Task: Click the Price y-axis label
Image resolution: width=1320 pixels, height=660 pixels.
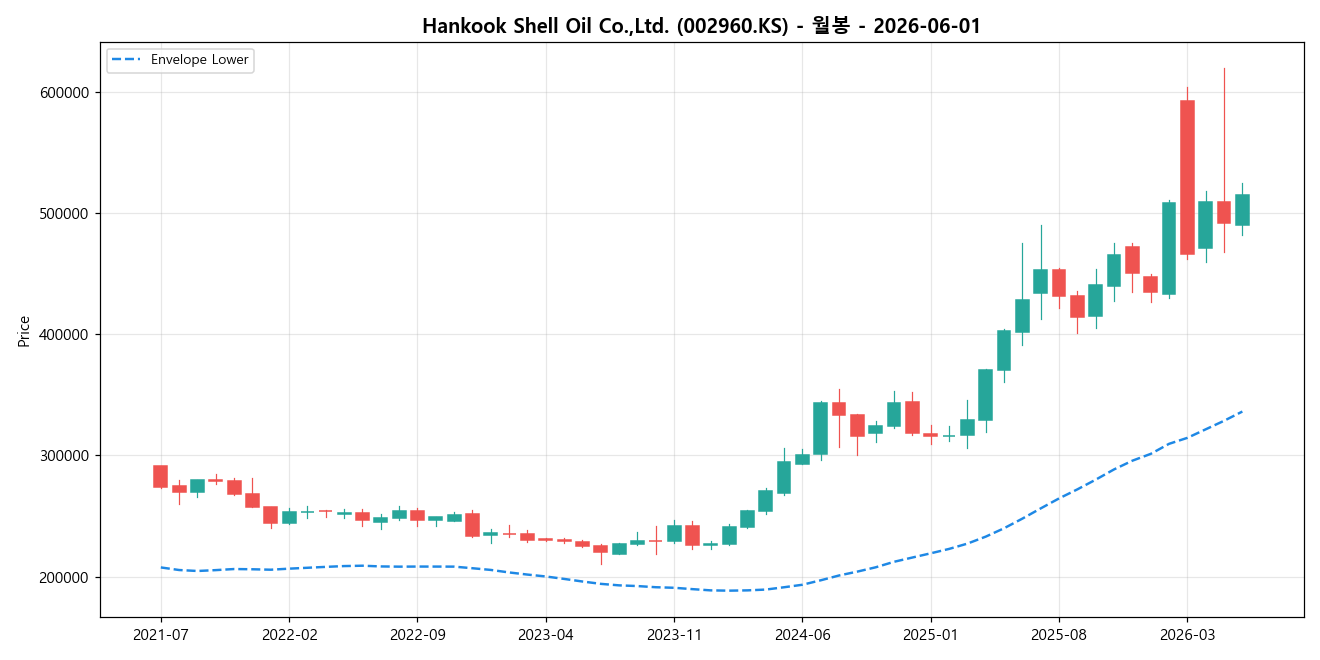Action: pyautogui.click(x=23, y=331)
